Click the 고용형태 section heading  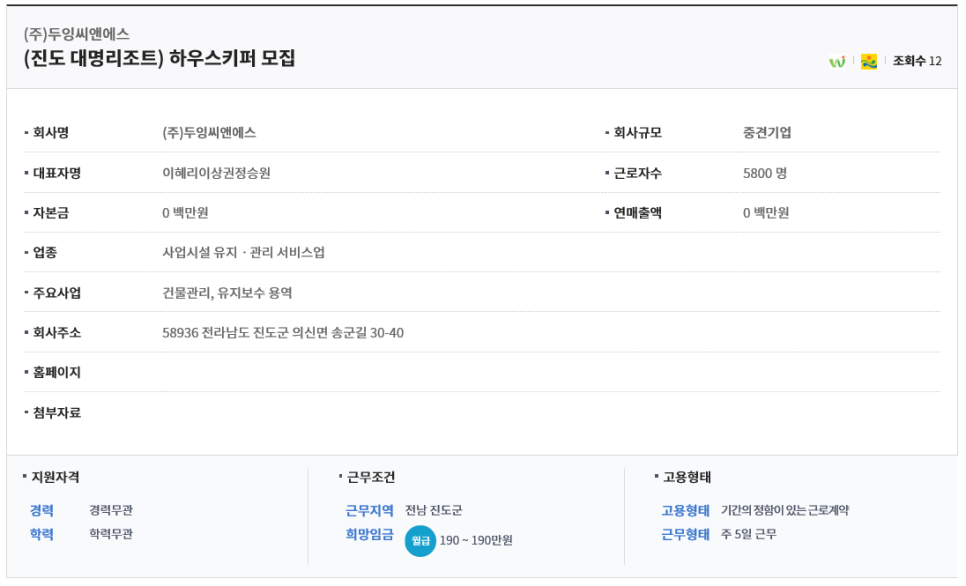click(x=687, y=477)
